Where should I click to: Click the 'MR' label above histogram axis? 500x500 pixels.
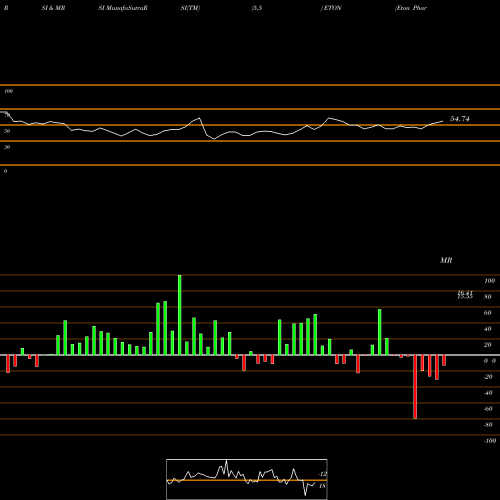[446, 260]
